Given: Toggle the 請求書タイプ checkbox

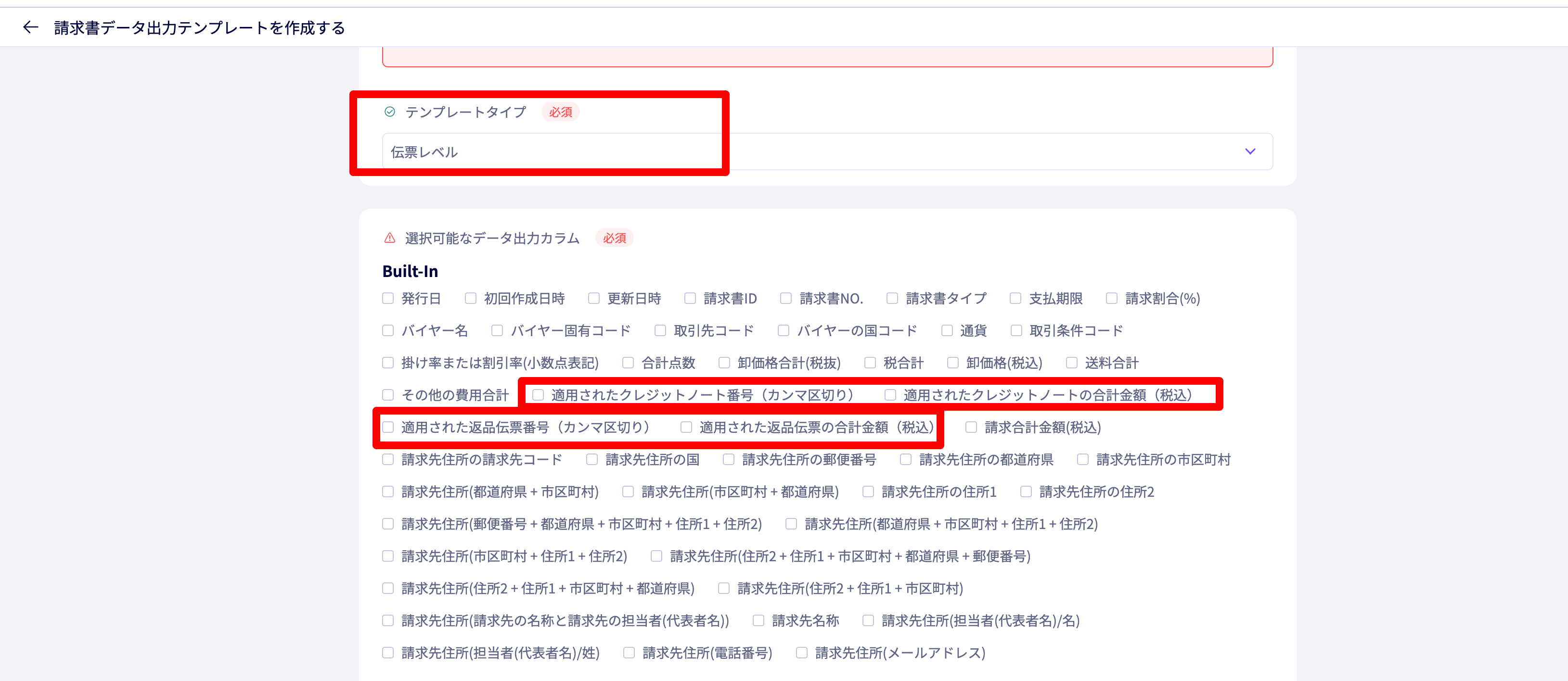Looking at the screenshot, I should (892, 298).
